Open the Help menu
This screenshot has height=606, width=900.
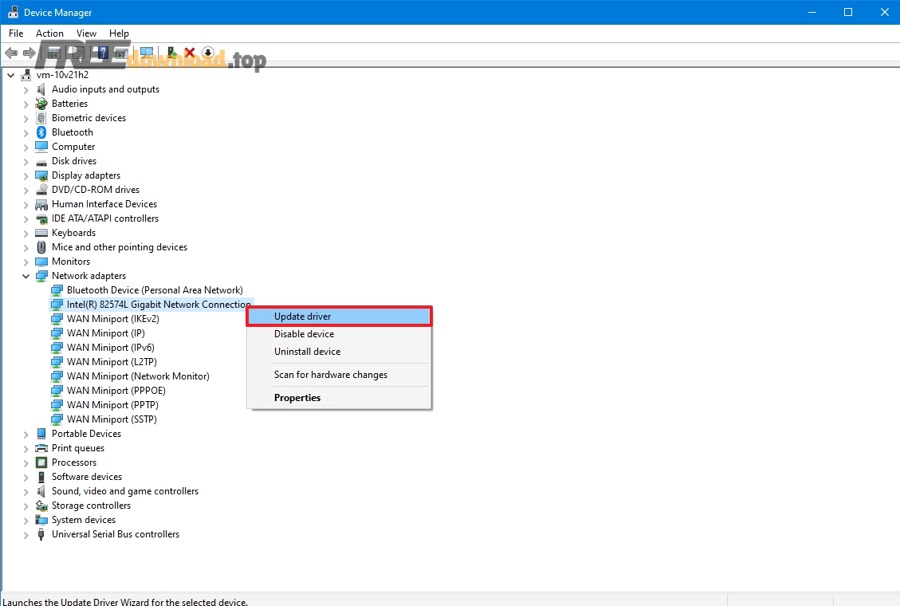coord(119,33)
